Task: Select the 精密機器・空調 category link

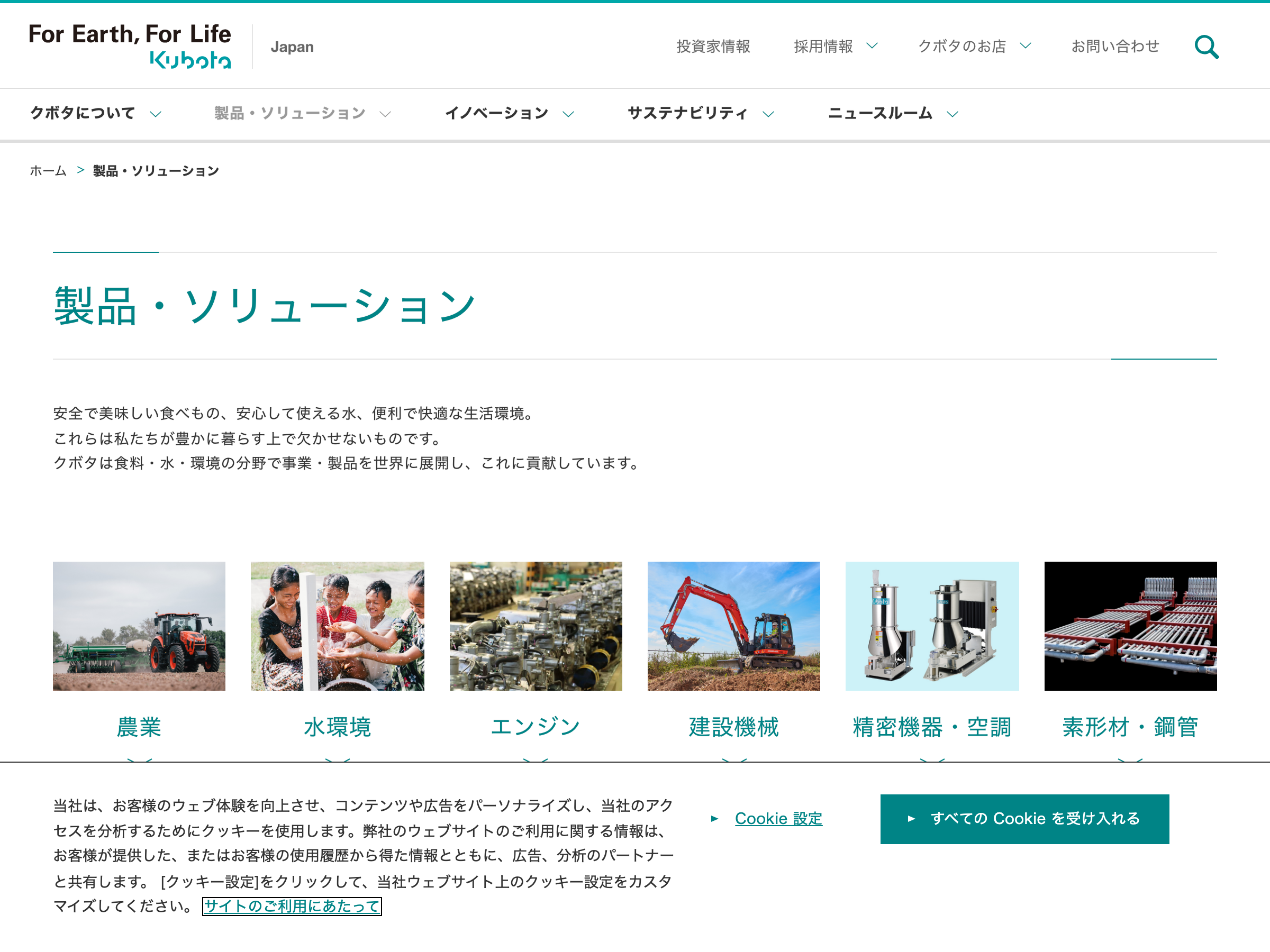Action: click(x=932, y=727)
